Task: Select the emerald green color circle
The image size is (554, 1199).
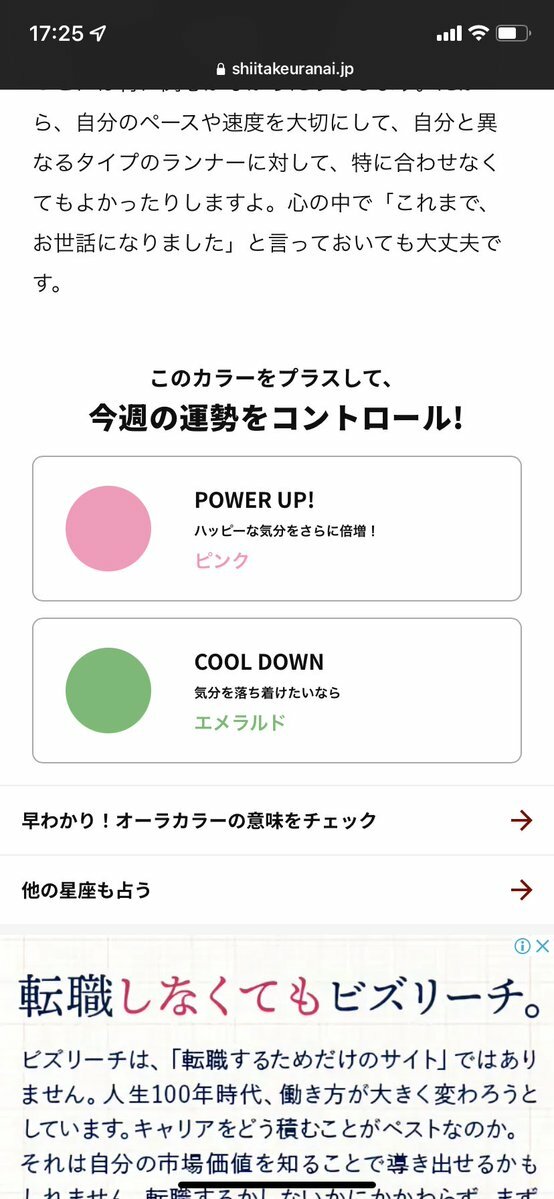Action: [108, 690]
